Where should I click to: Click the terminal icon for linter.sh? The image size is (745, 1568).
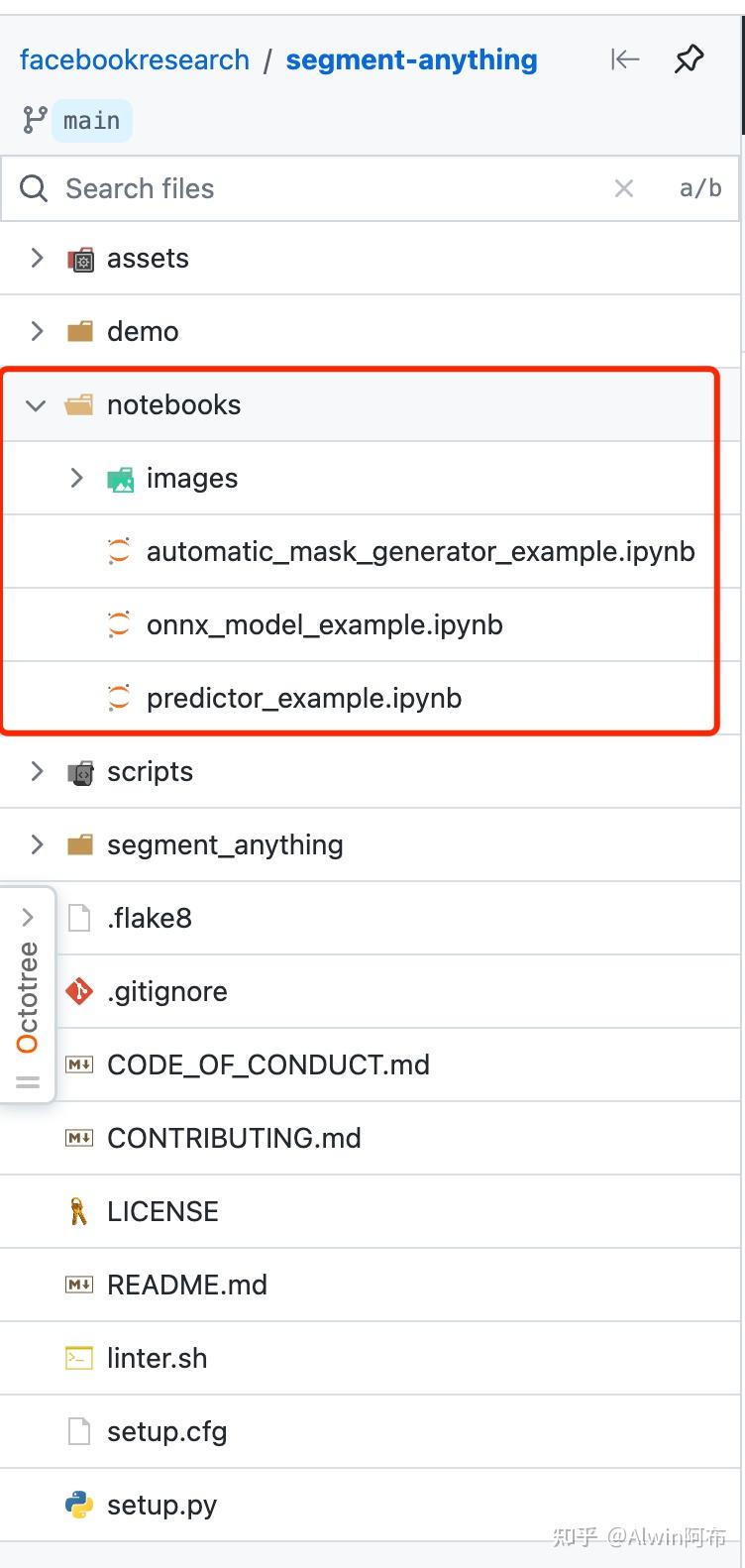(79, 1358)
